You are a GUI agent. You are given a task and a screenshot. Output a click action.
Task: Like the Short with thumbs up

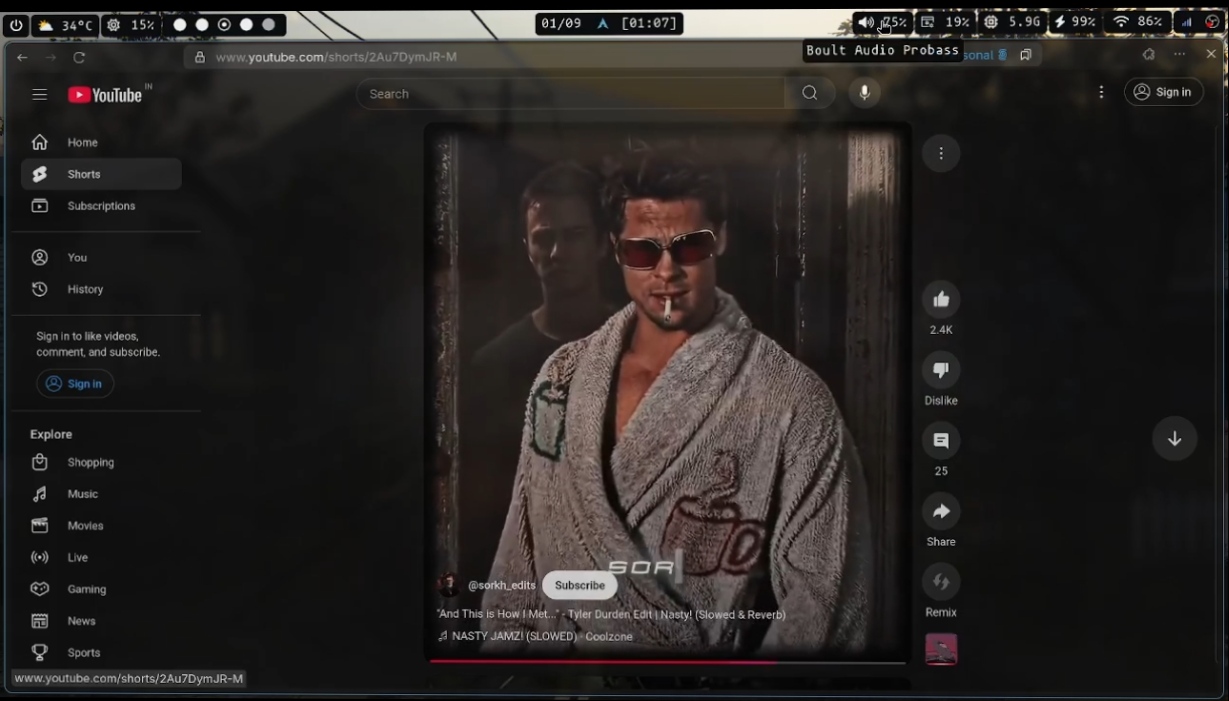(941, 299)
